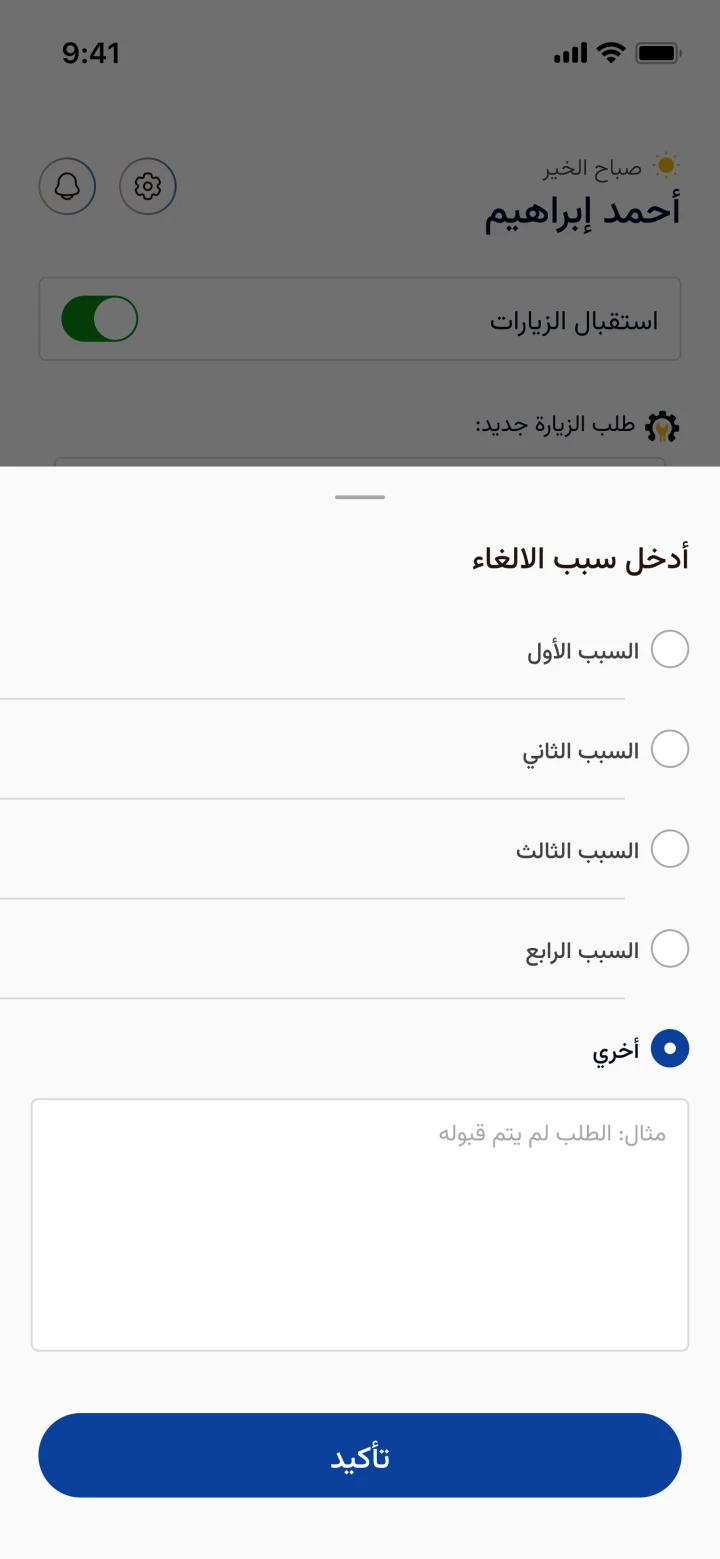
Task: Choose the السبب الثالث radio option
Action: 670,849
